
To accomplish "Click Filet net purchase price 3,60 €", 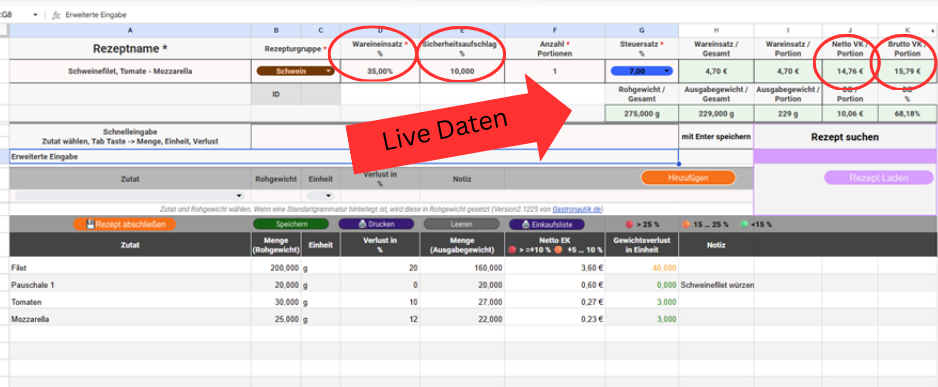I will [x=591, y=268].
